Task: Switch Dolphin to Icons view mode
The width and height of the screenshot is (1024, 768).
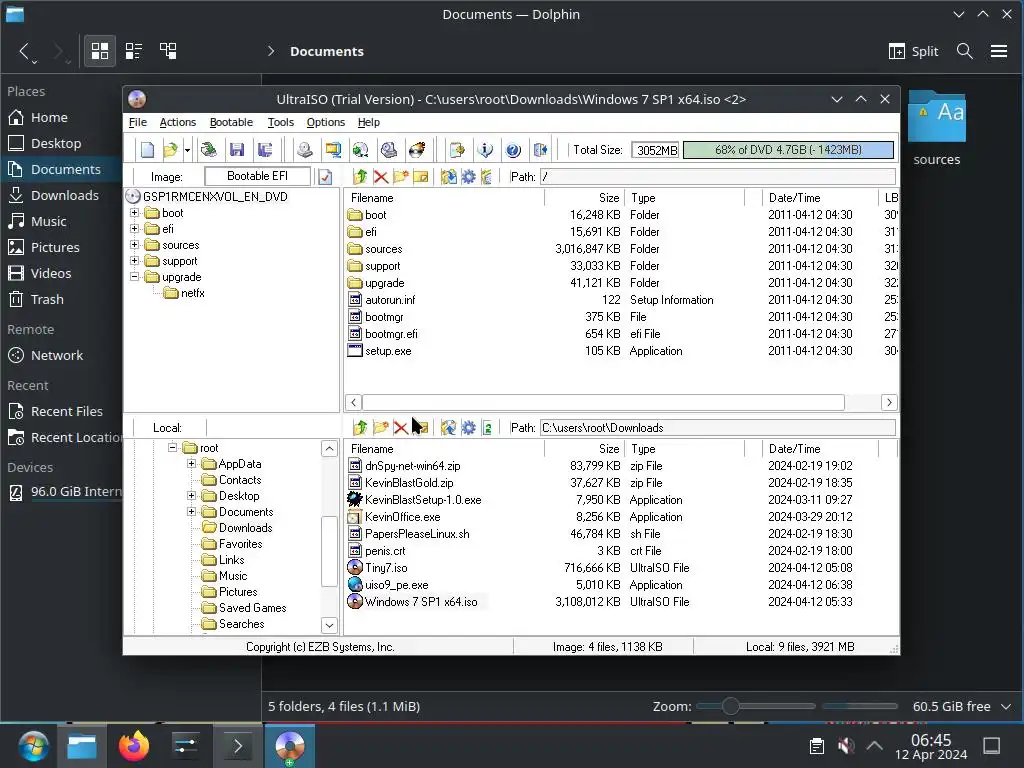Action: click(100, 51)
